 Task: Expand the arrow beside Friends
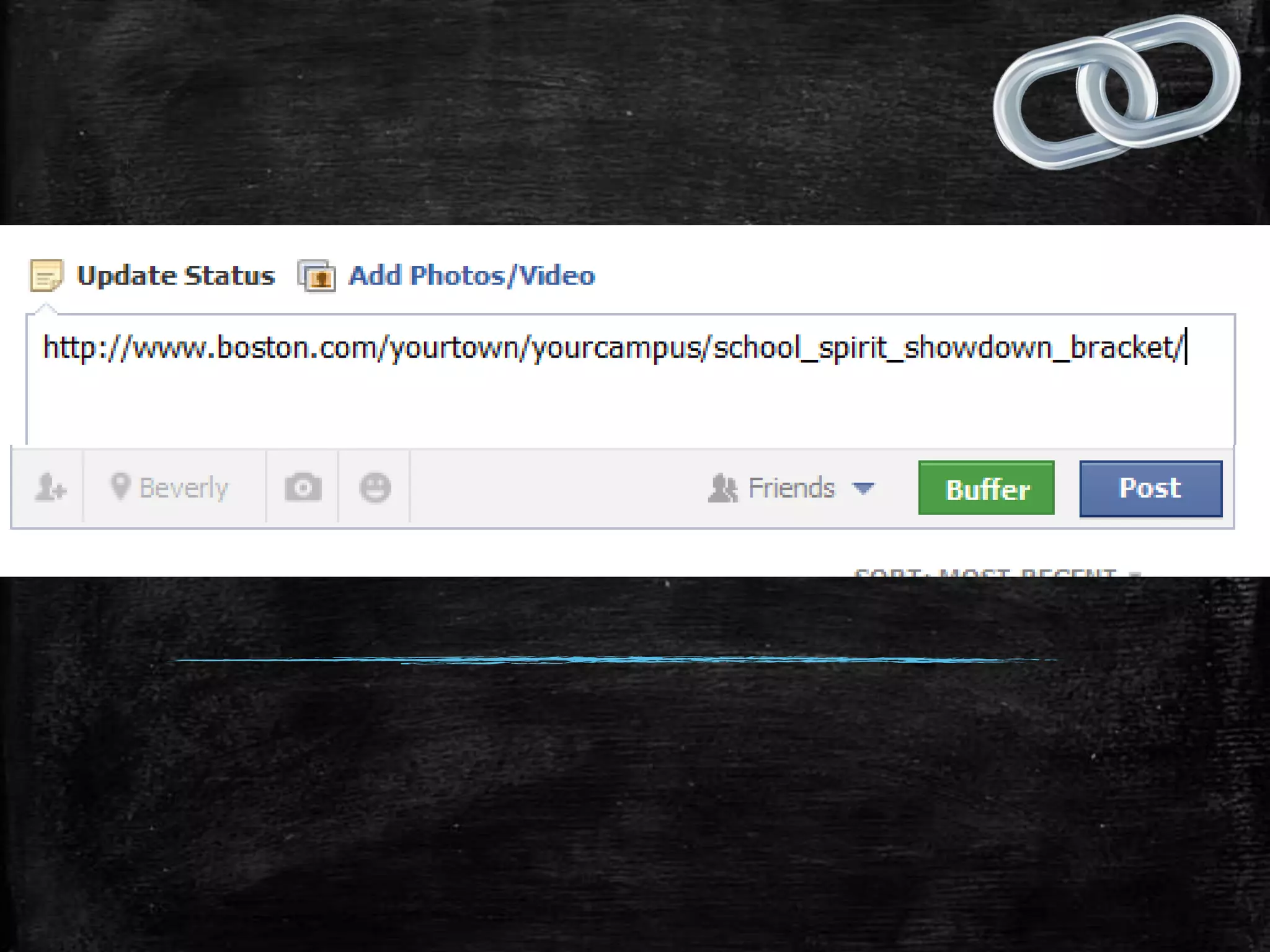pos(863,489)
